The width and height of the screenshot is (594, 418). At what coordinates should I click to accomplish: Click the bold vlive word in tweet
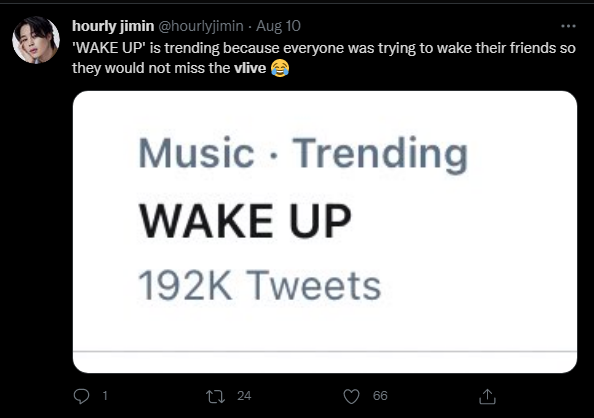250,68
